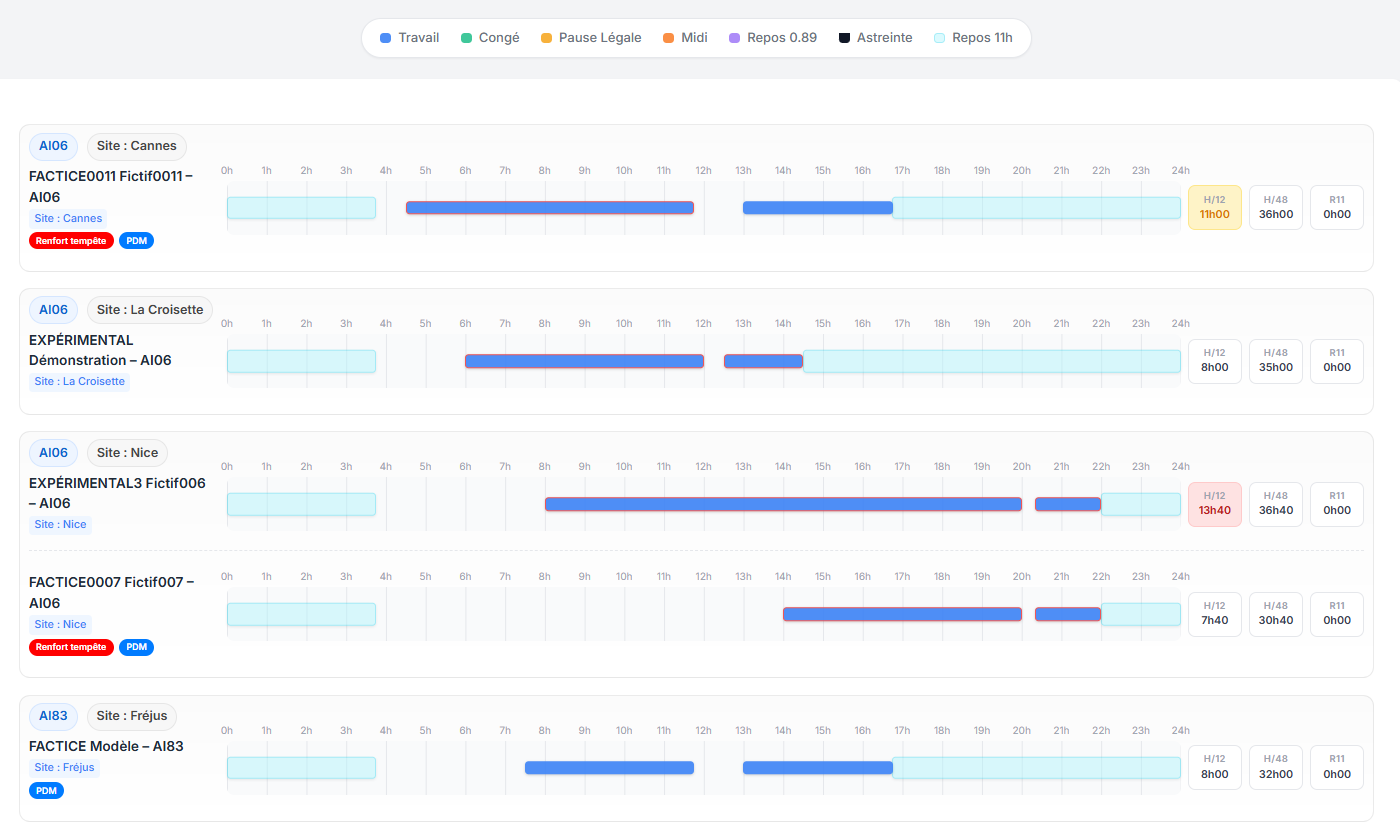Click the AI83 badge
This screenshot has width=1400, height=840.
[x=53, y=716]
